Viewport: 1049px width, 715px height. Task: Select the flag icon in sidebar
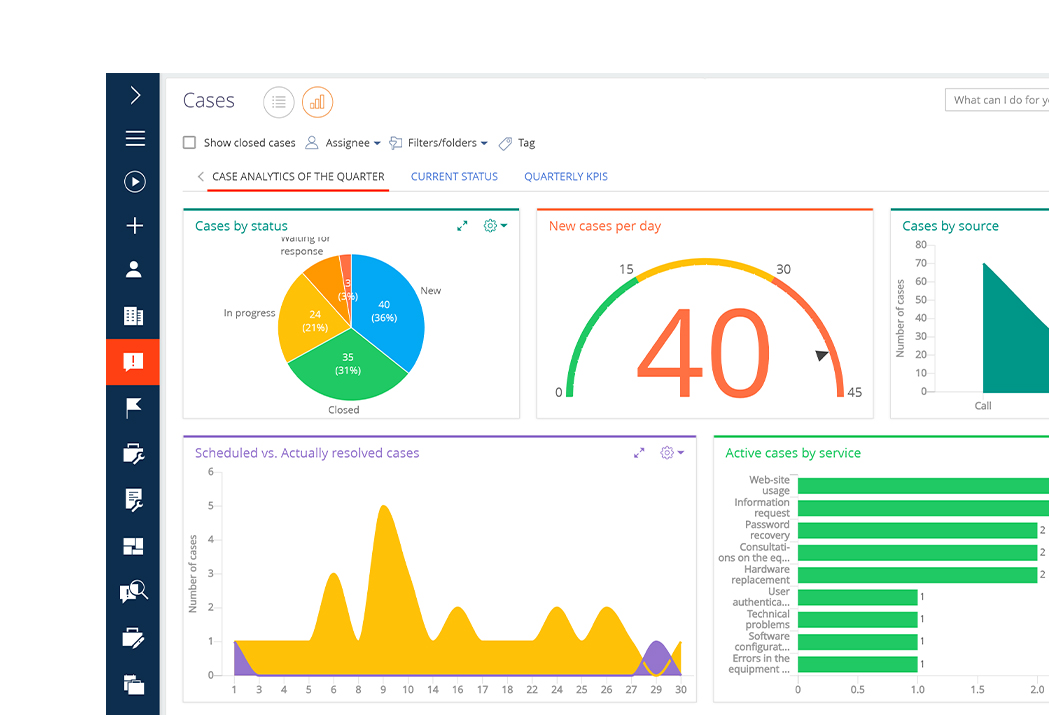[x=134, y=407]
